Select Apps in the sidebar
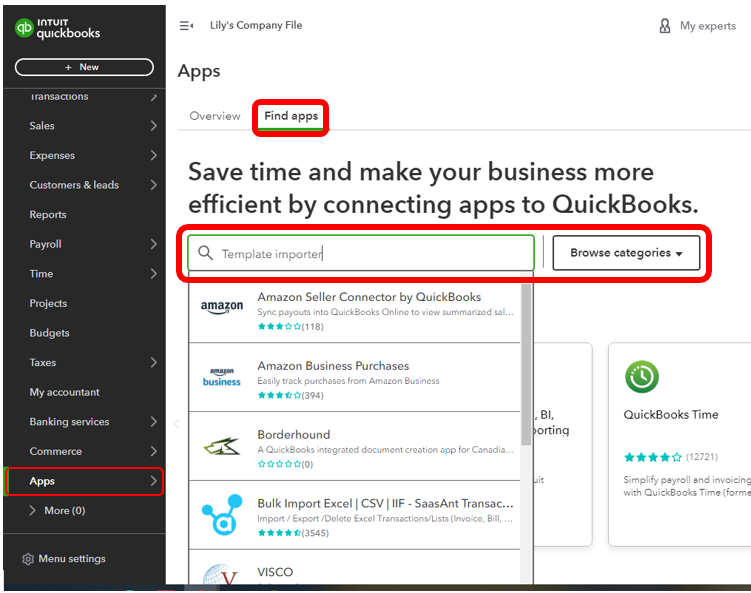 42,481
